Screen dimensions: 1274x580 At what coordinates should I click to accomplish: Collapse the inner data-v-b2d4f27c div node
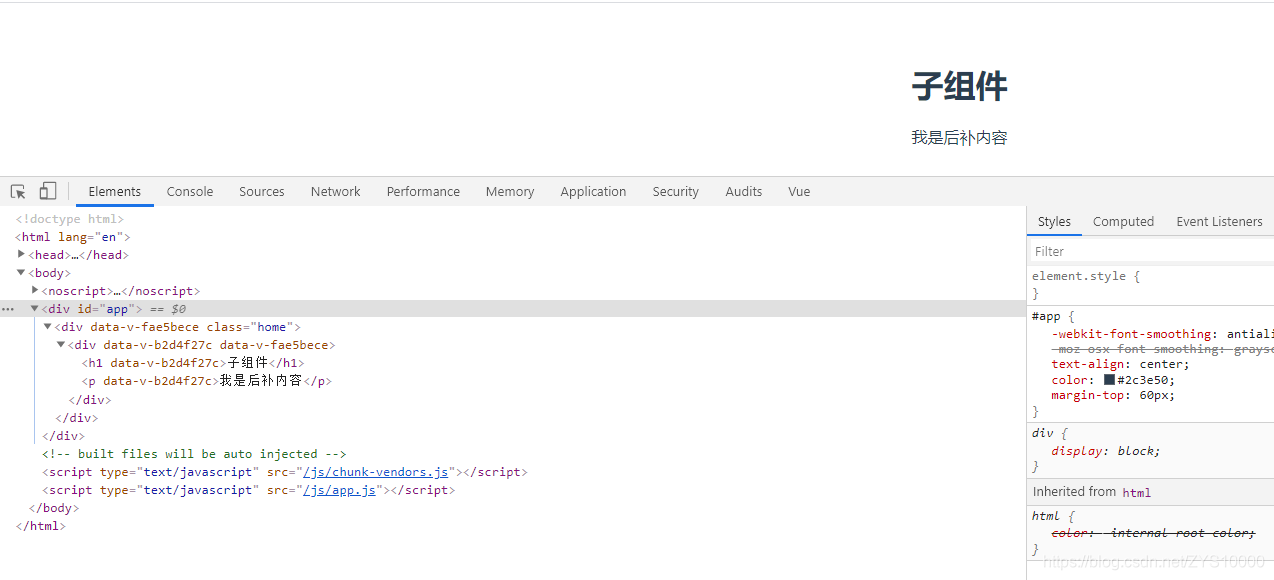(x=62, y=345)
